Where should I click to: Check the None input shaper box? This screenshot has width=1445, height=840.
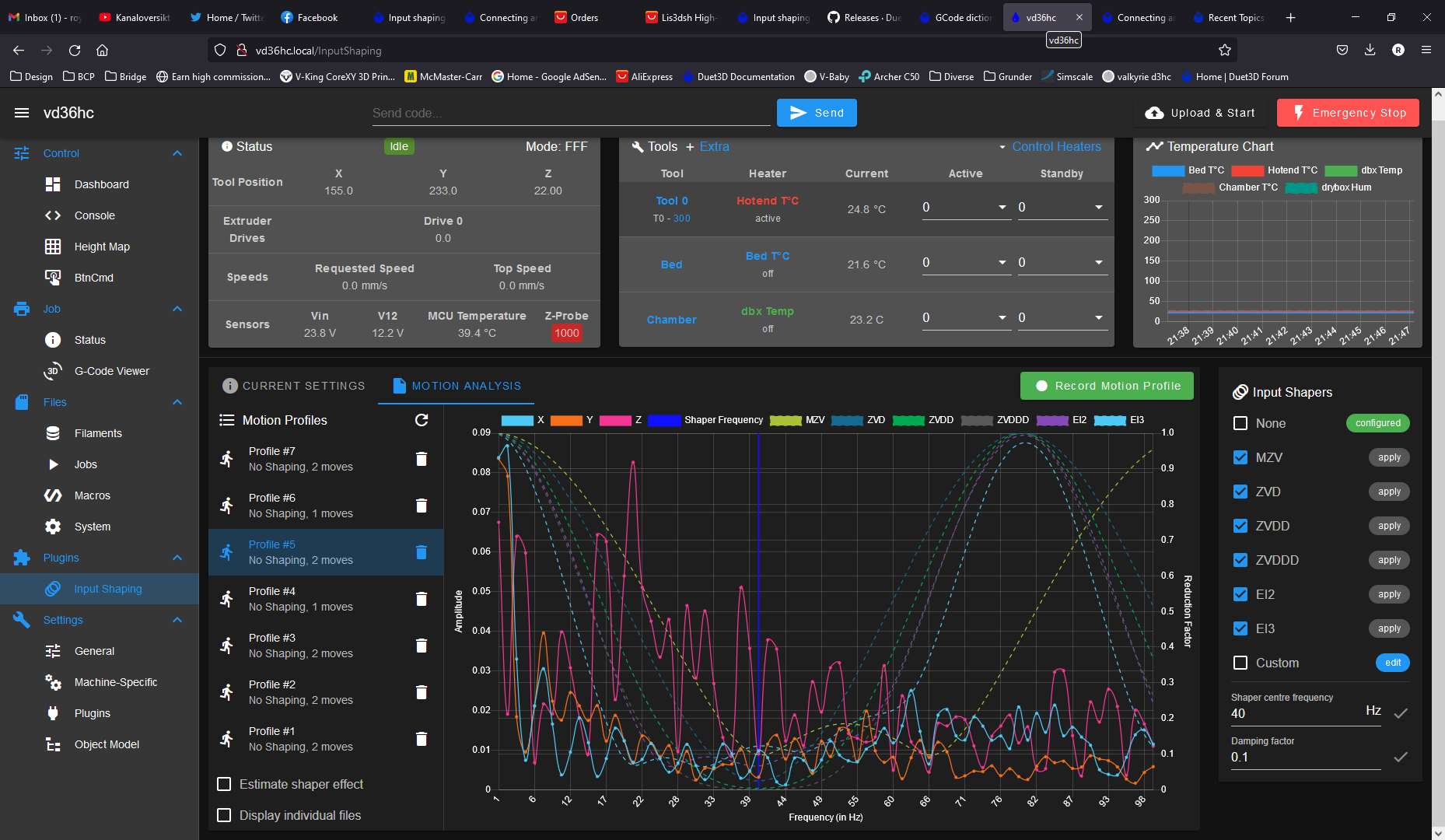point(1240,423)
